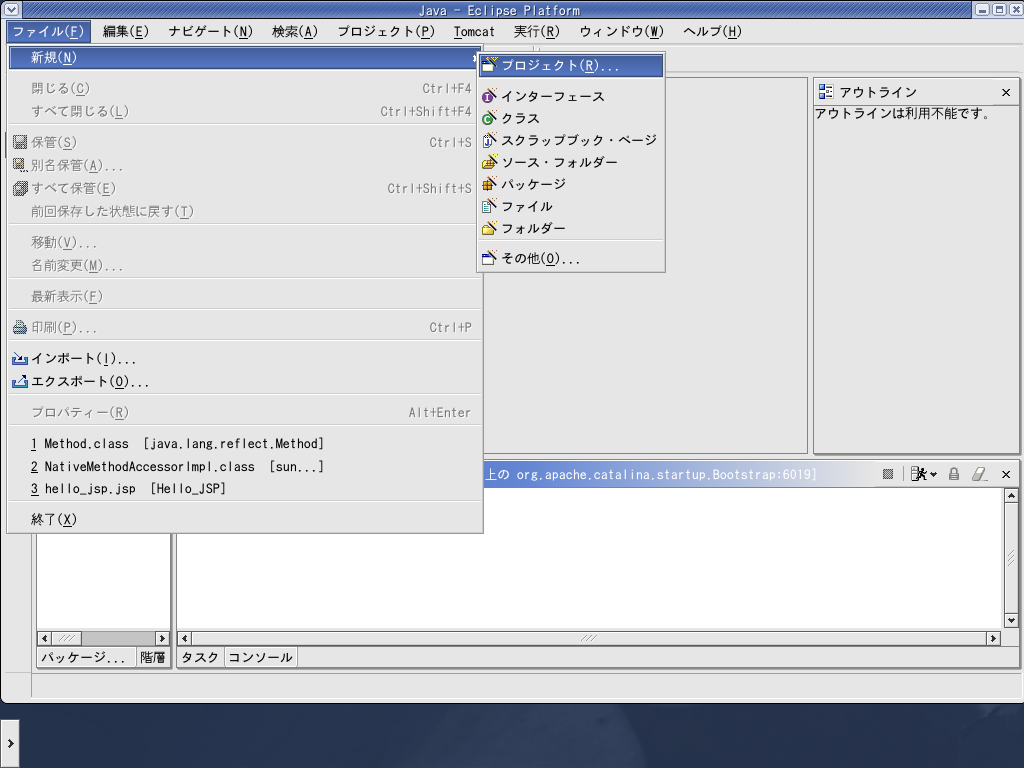Reopen recent file Method.class
The height and width of the screenshot is (768, 1024).
tap(245, 444)
